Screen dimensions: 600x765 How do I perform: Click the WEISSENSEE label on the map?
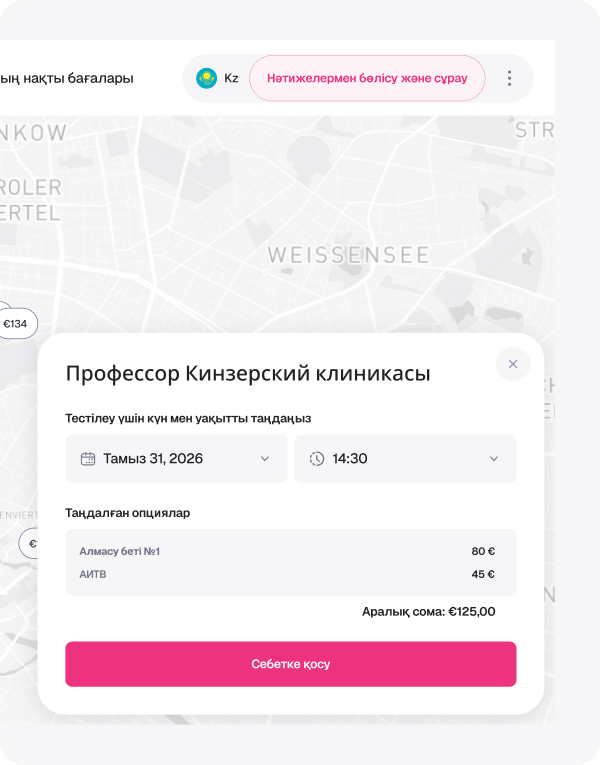(348, 256)
